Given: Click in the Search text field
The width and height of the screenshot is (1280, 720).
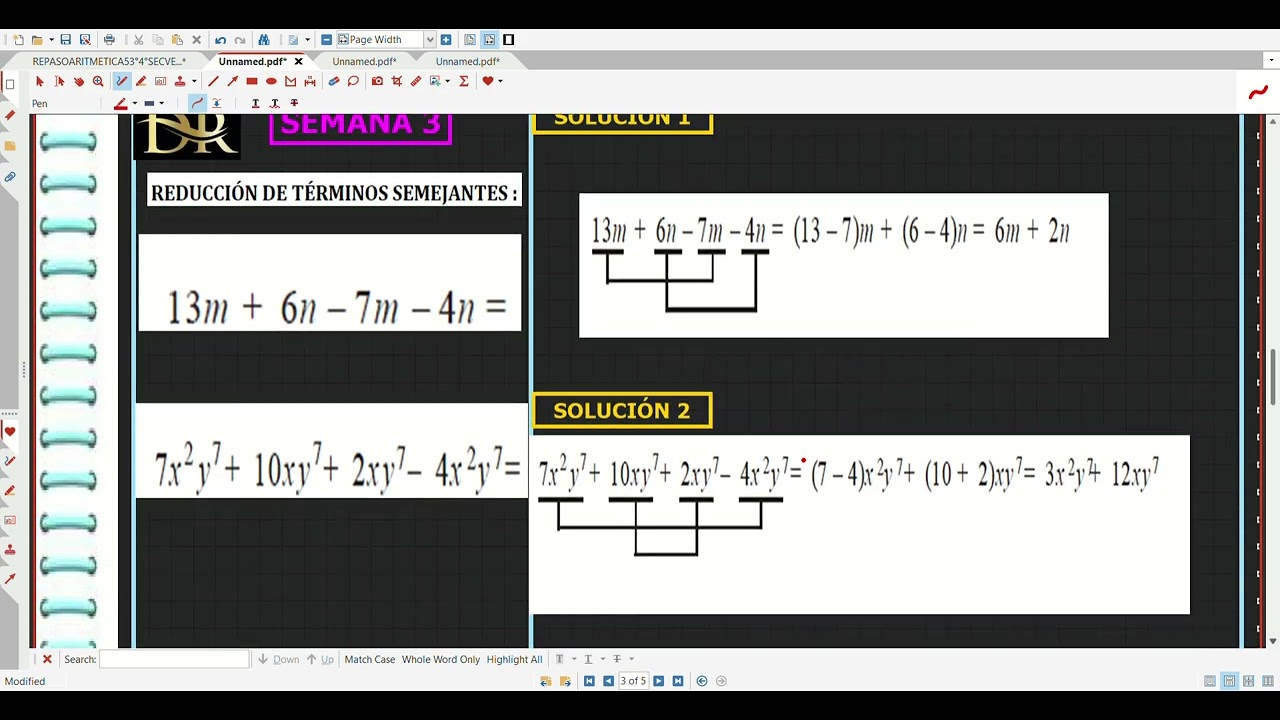Looking at the screenshot, I should click(174, 660).
